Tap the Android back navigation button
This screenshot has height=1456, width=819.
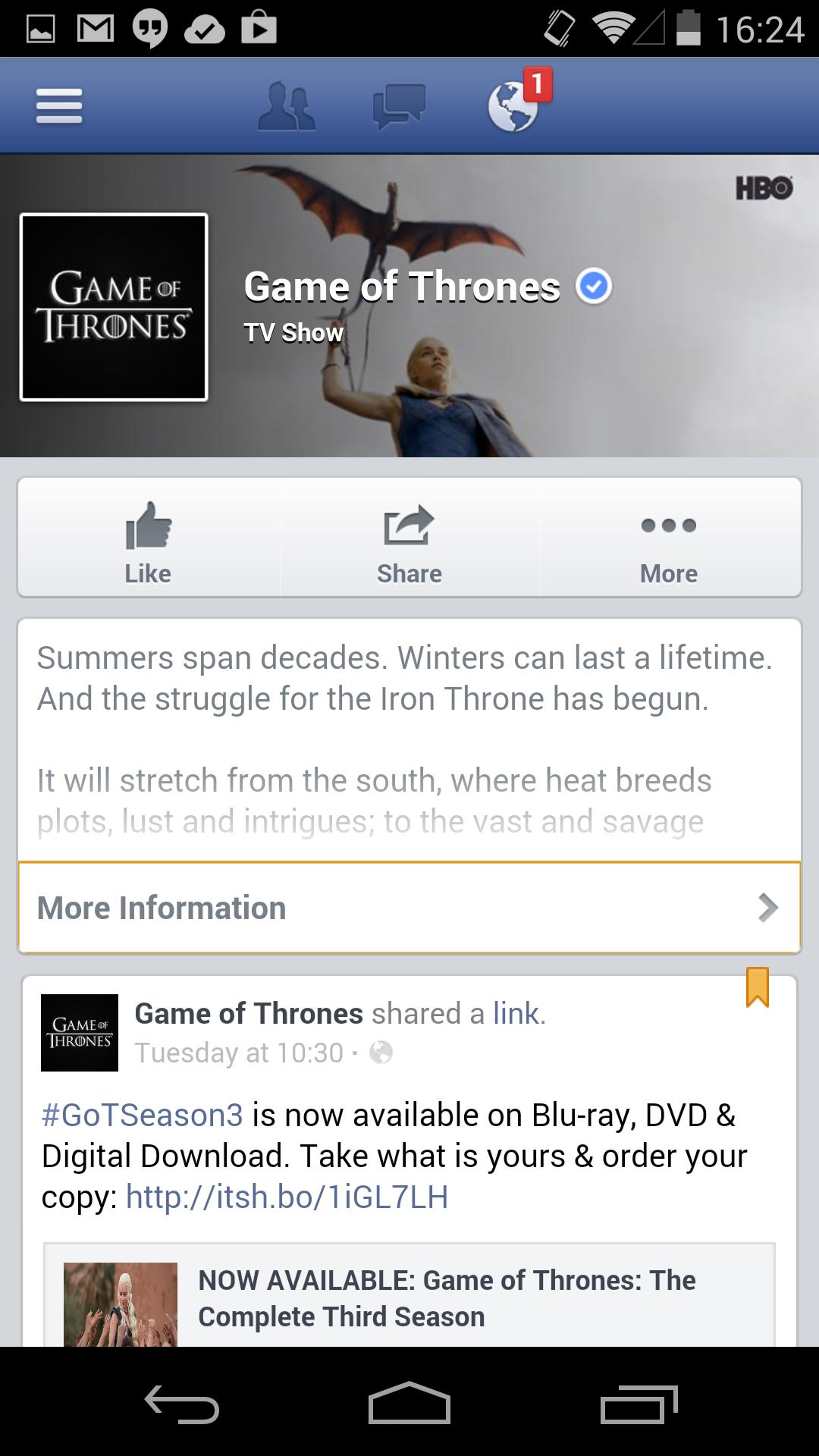(x=182, y=1404)
